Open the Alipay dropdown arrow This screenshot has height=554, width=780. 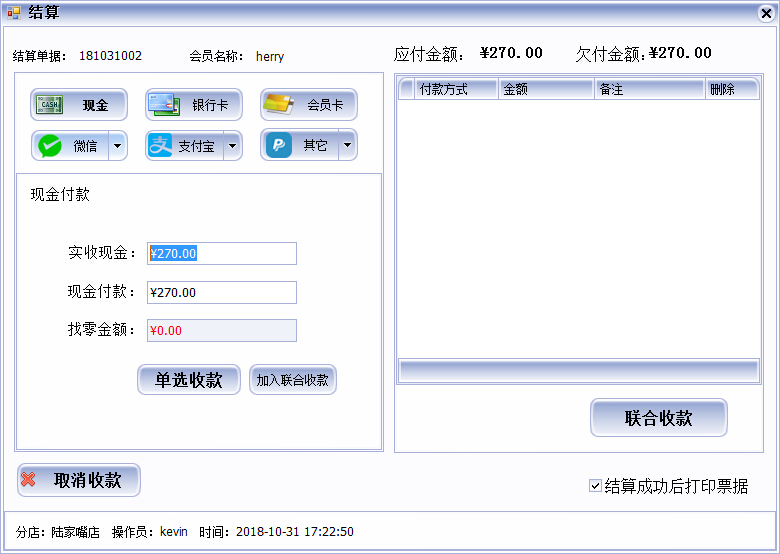coord(233,146)
